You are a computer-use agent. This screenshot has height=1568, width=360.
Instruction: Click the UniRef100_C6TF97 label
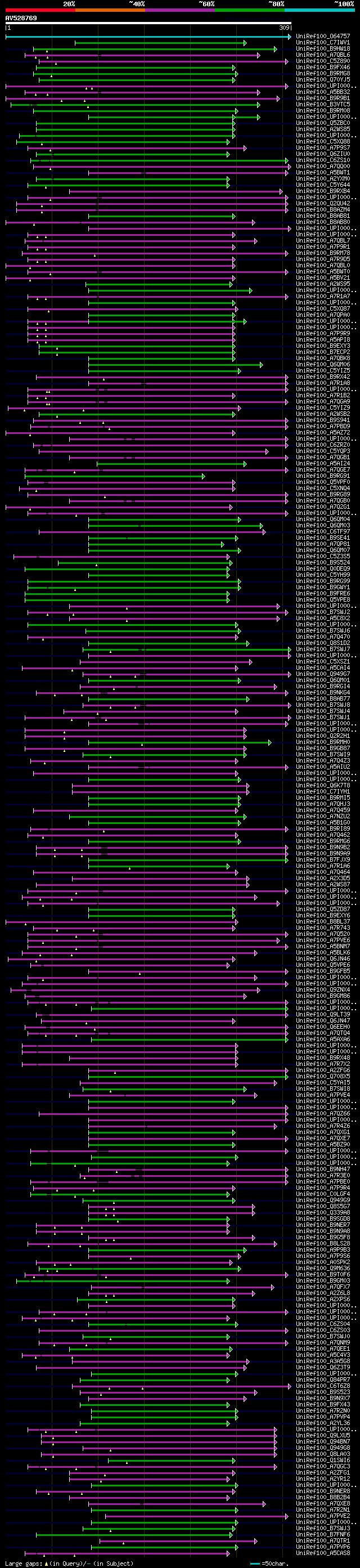[x=323, y=532]
